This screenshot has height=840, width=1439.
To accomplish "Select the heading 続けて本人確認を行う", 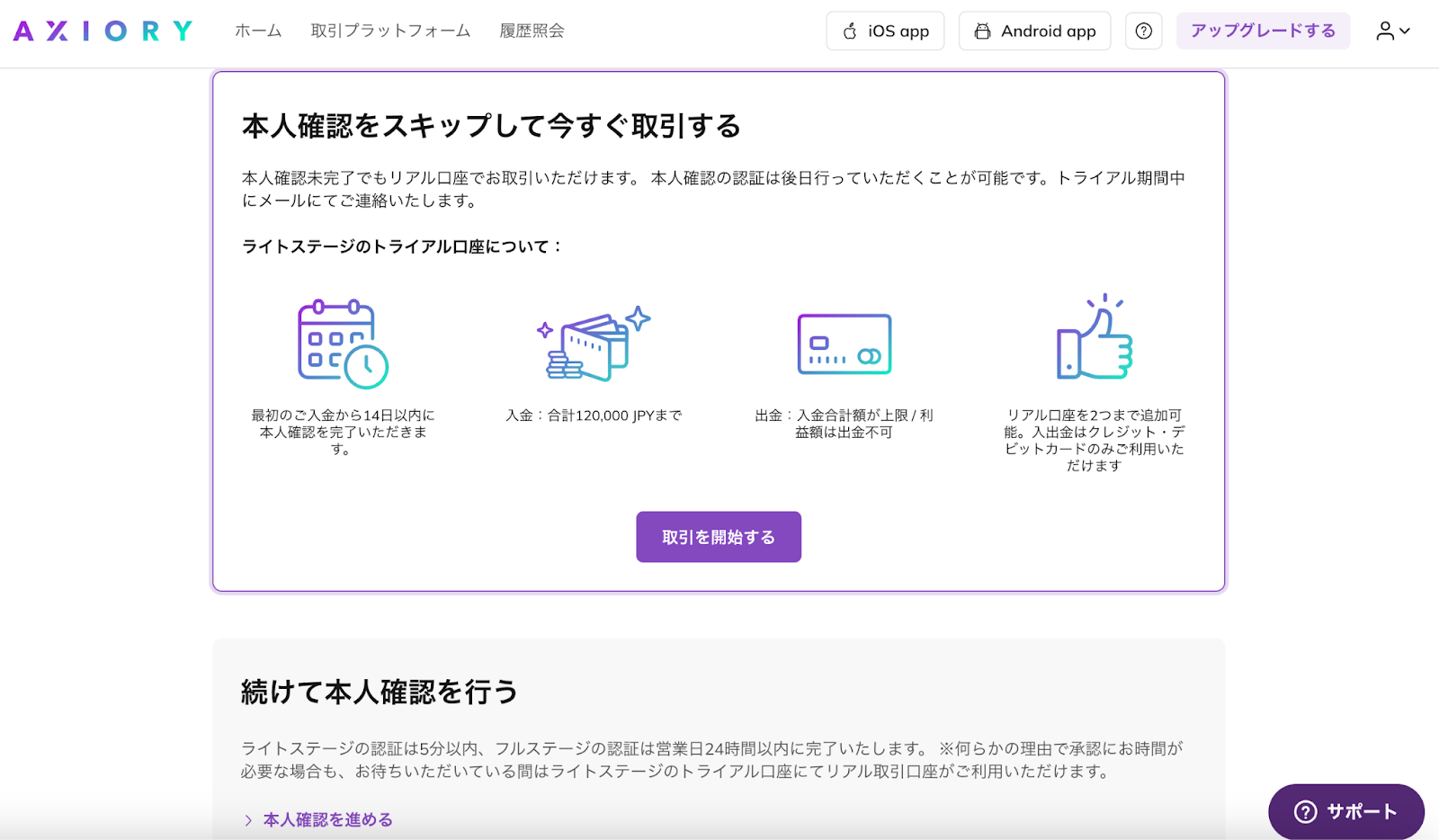I will pyautogui.click(x=380, y=692).
